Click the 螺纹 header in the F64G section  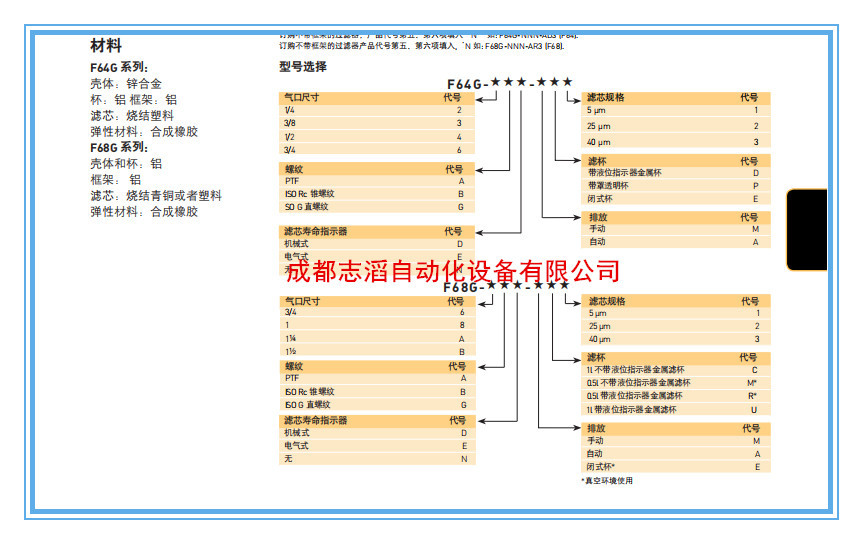point(376,169)
